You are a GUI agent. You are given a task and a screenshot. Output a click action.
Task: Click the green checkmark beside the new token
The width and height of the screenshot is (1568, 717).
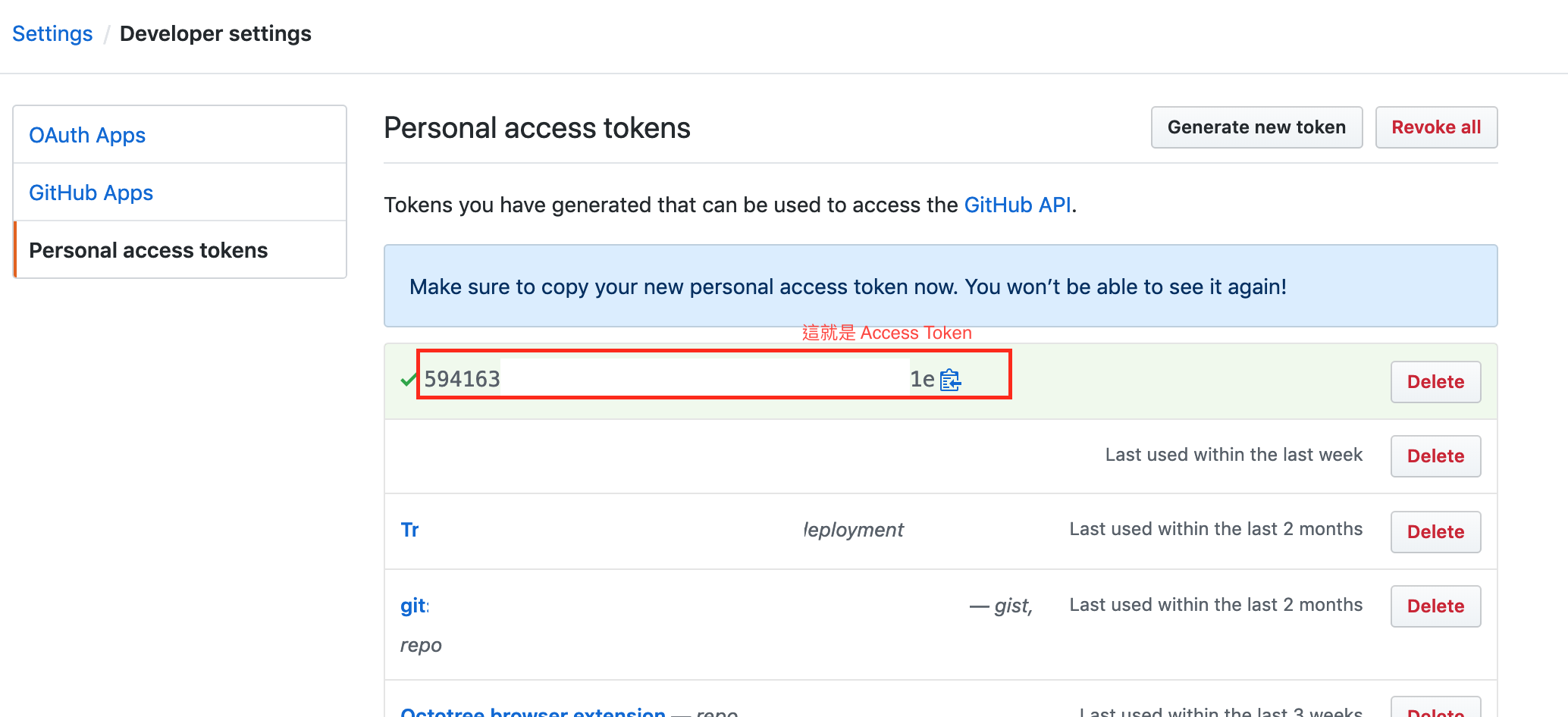pos(406,380)
